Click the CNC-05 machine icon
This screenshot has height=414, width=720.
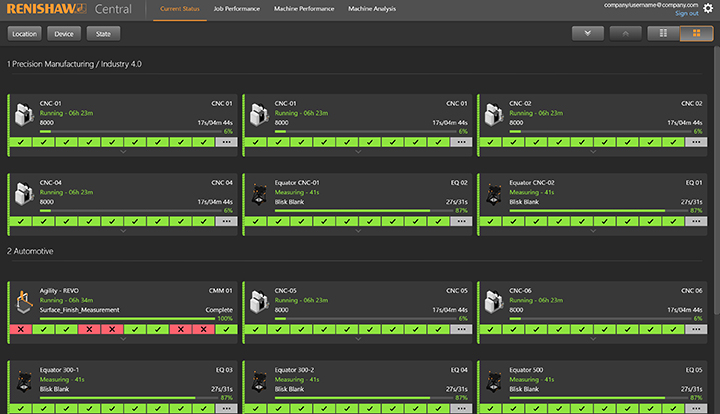259,302
